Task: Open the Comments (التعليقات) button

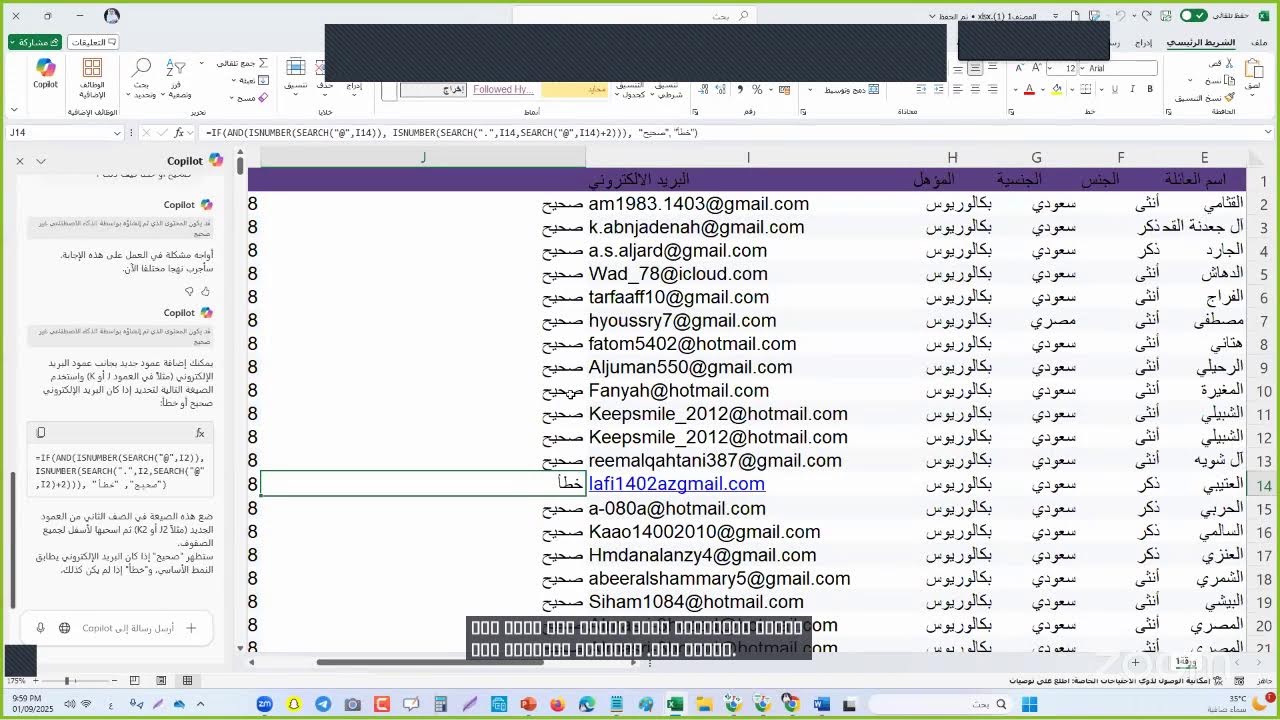Action: coord(93,42)
